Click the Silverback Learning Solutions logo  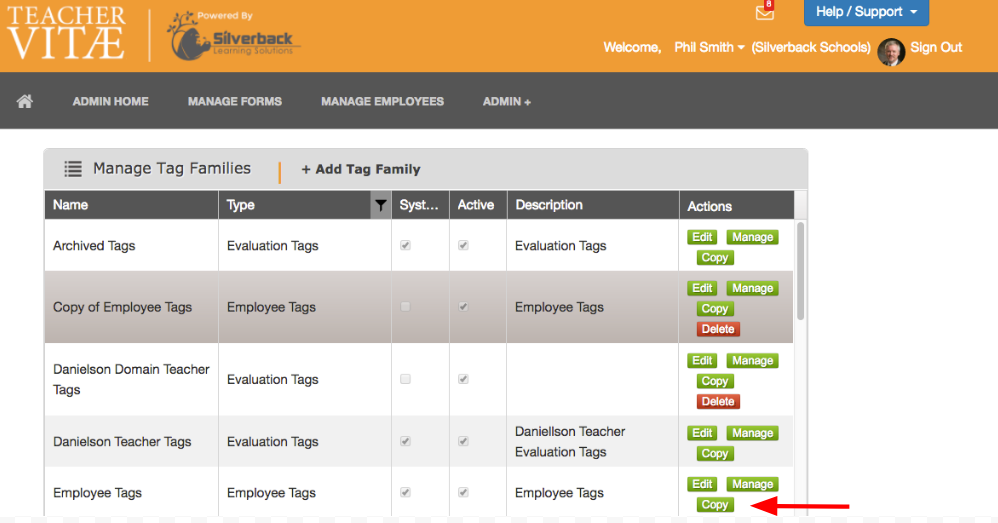click(x=233, y=36)
